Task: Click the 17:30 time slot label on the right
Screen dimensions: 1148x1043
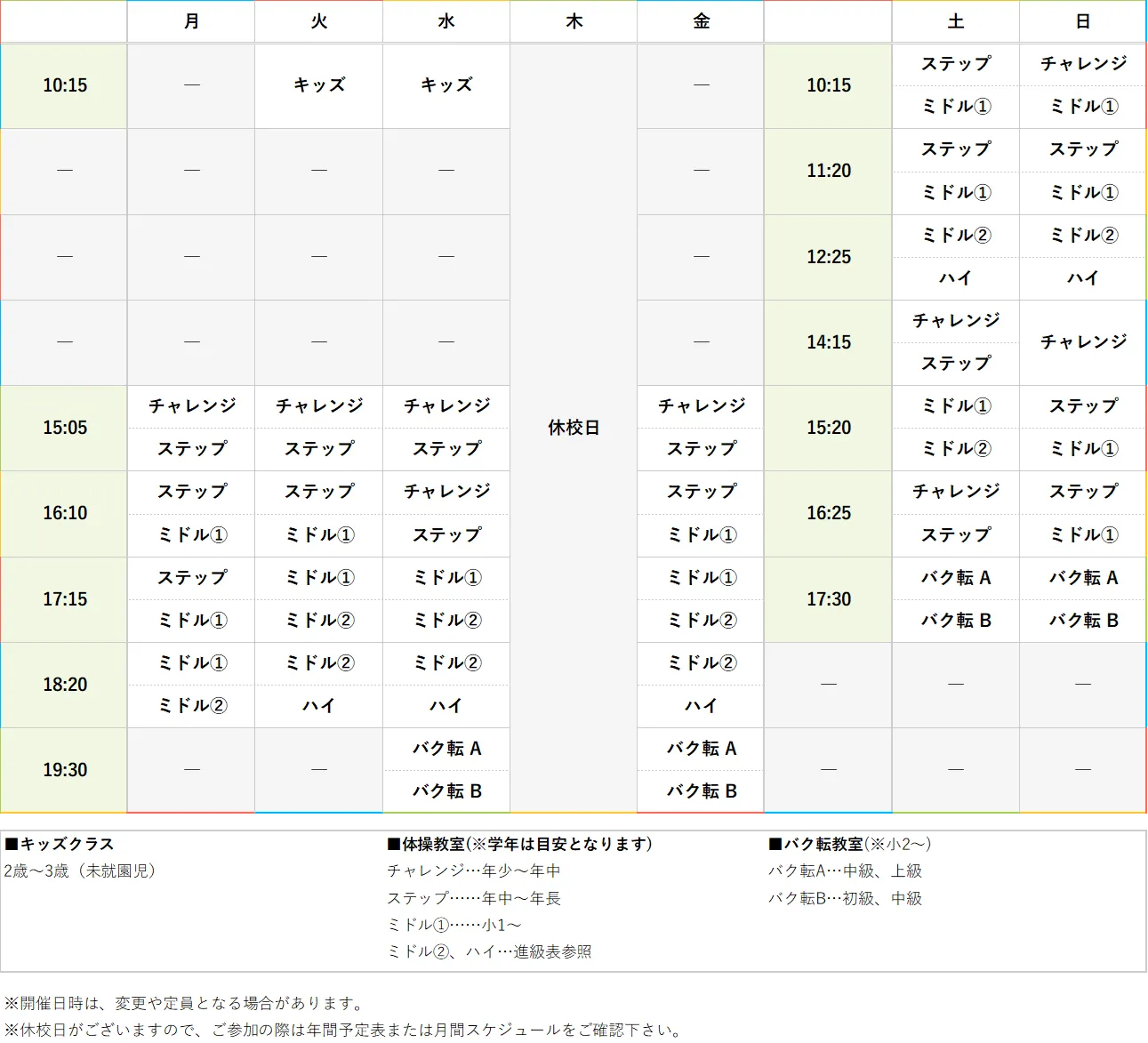Action: pyautogui.click(x=827, y=599)
